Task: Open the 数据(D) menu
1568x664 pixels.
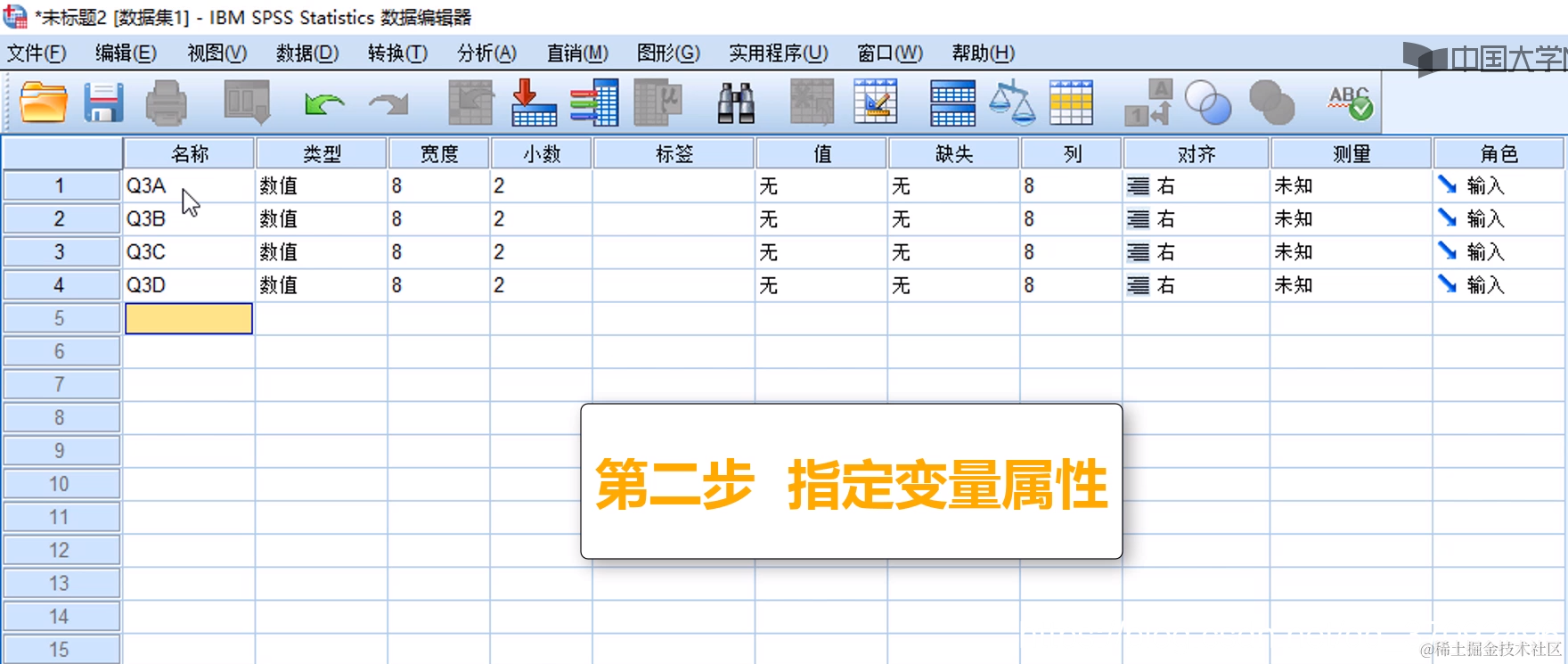Action: (x=307, y=53)
